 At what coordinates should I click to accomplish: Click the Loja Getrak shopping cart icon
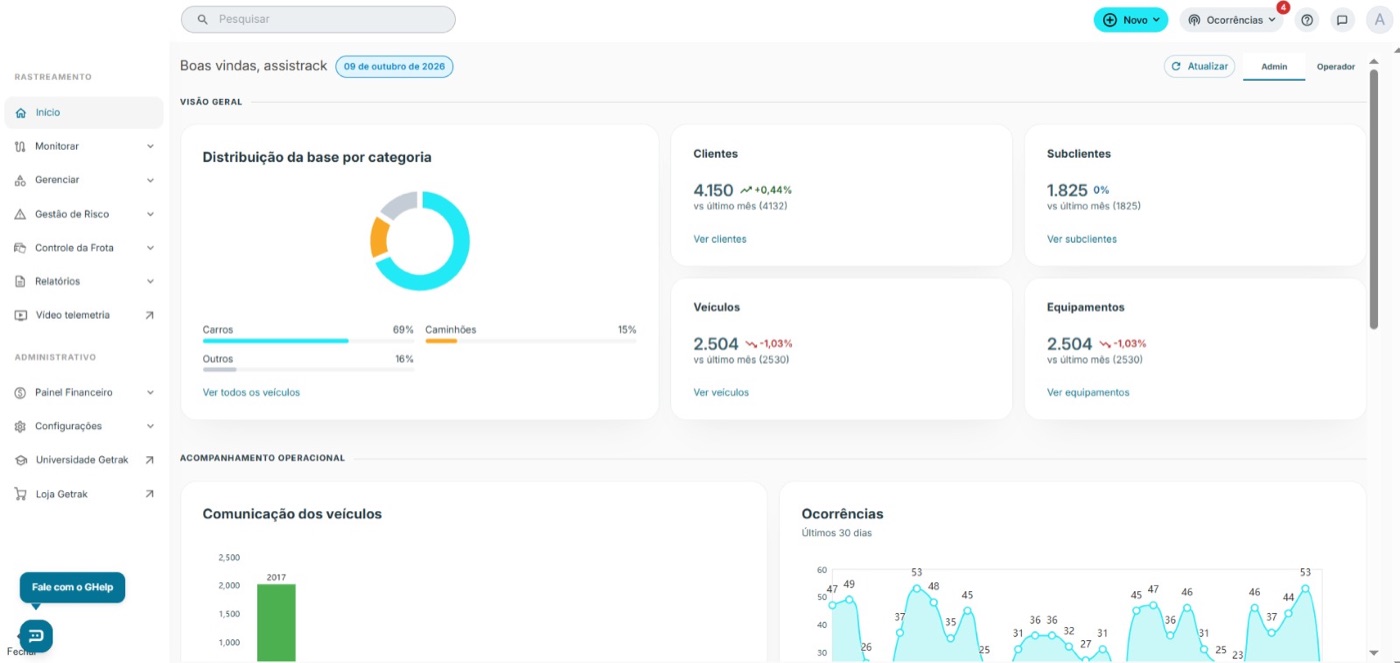[21, 494]
